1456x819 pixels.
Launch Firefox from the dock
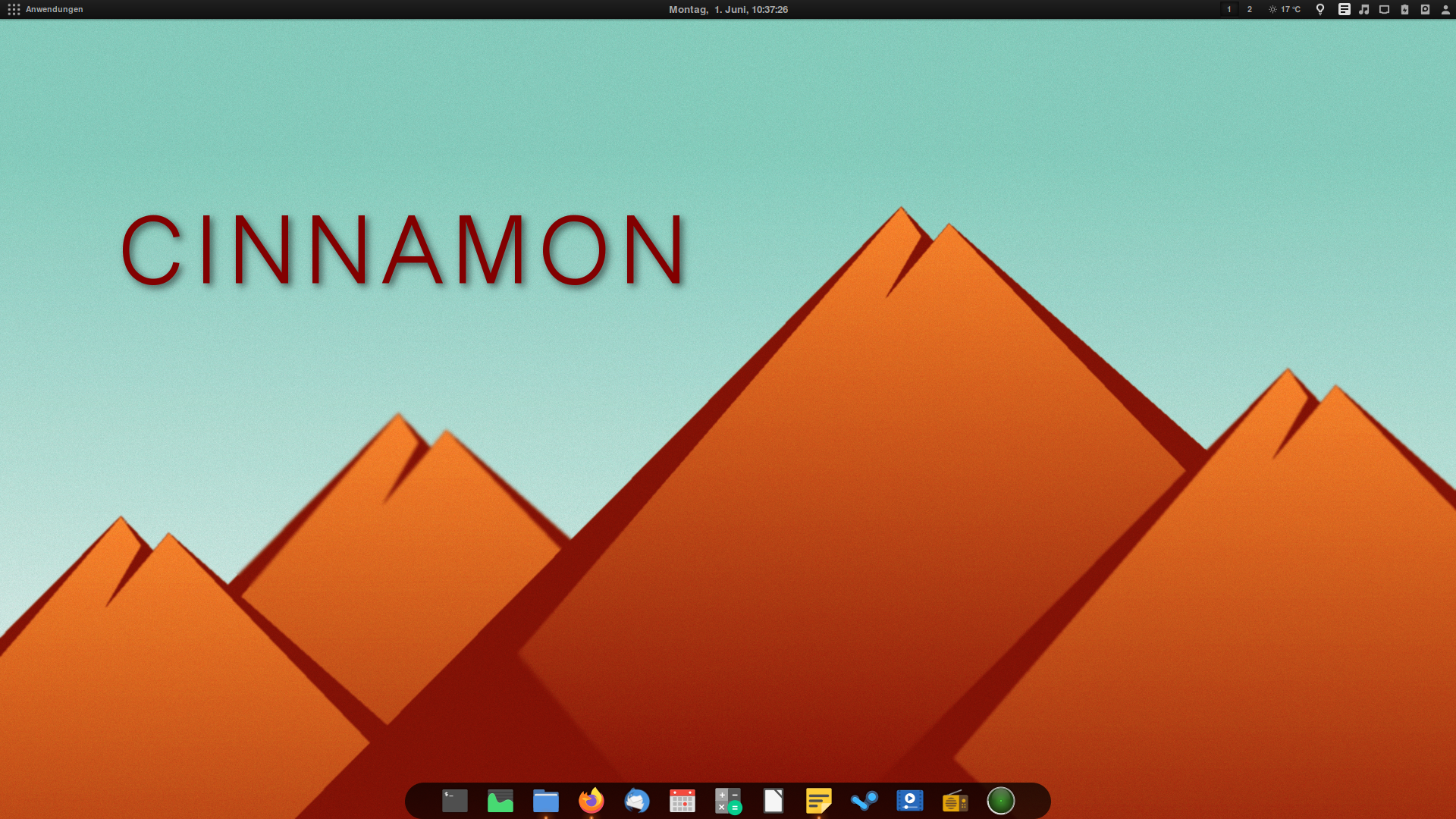[x=591, y=801]
